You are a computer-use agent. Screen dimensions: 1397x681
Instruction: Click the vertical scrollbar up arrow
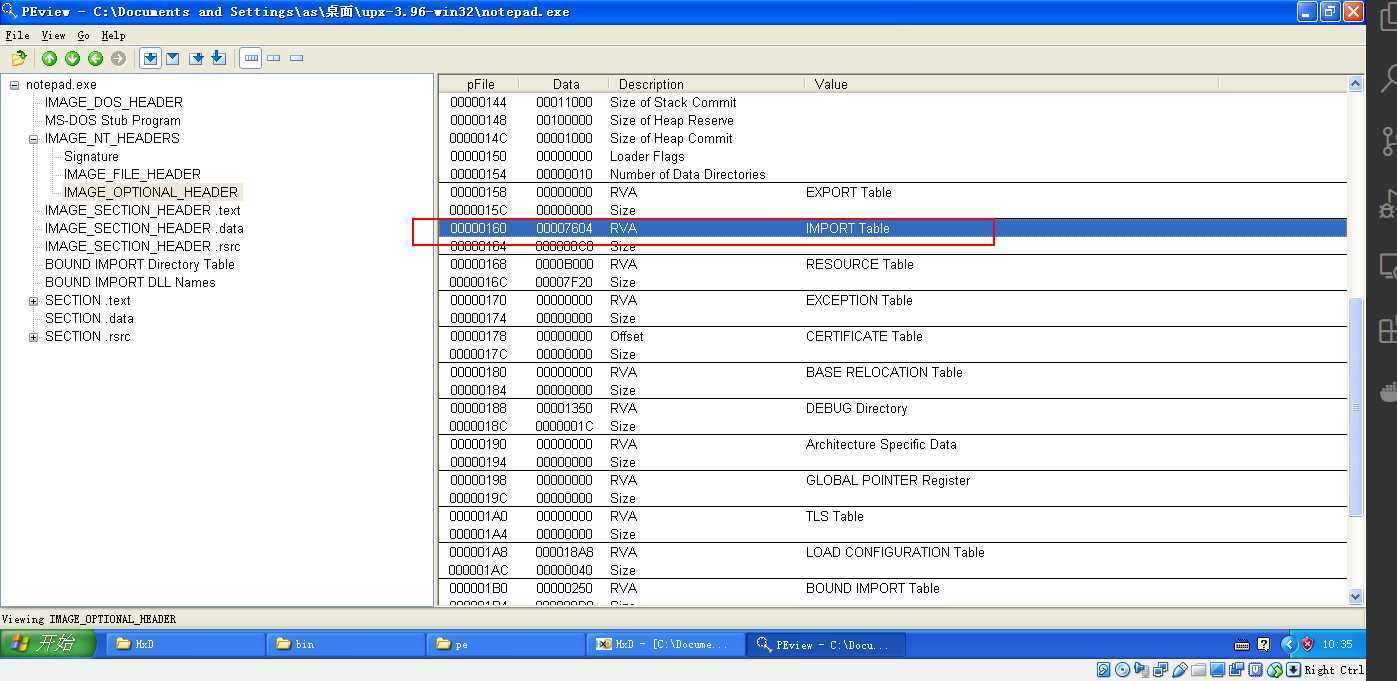(1356, 84)
